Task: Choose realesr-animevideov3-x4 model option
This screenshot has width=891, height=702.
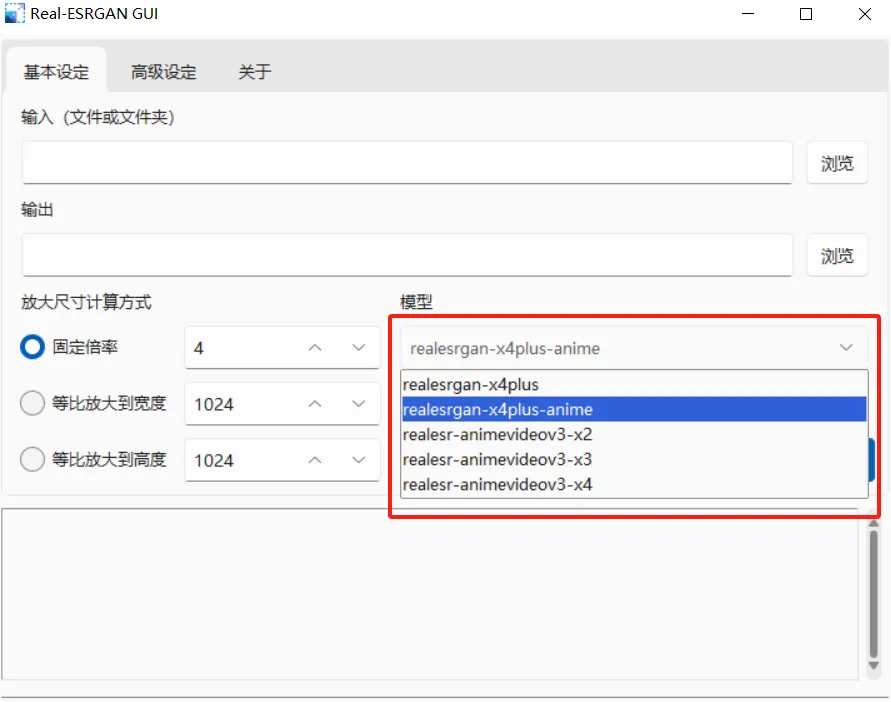Action: click(x=634, y=484)
